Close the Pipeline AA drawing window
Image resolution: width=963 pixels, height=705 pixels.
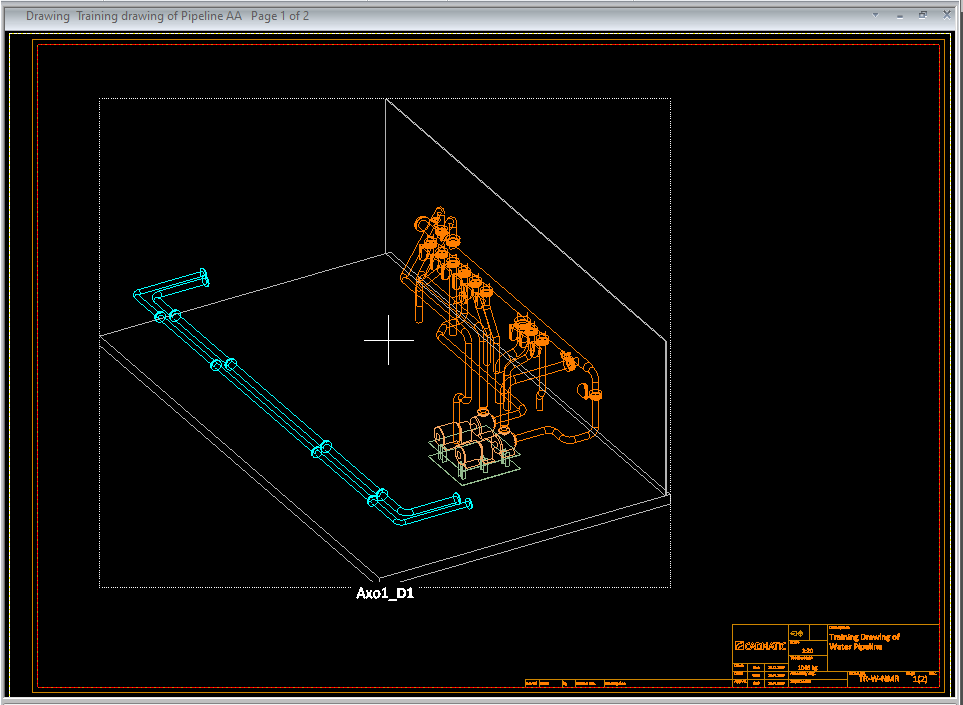click(x=946, y=15)
